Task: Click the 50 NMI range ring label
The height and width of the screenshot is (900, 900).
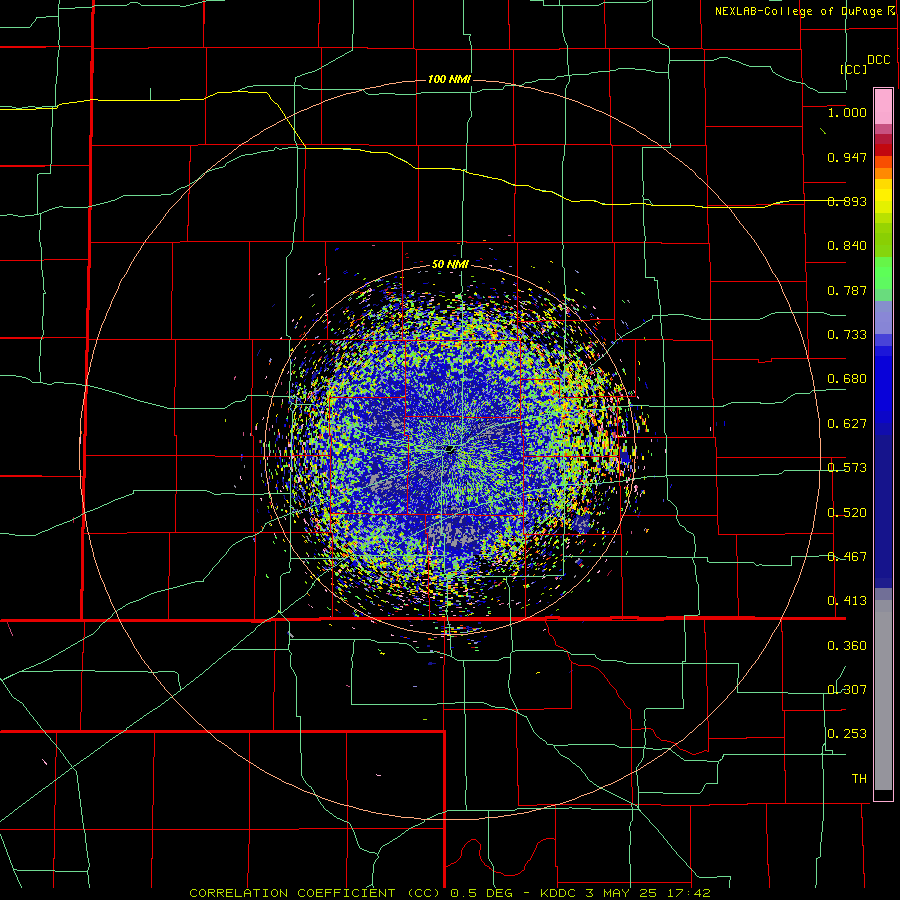Action: [450, 264]
